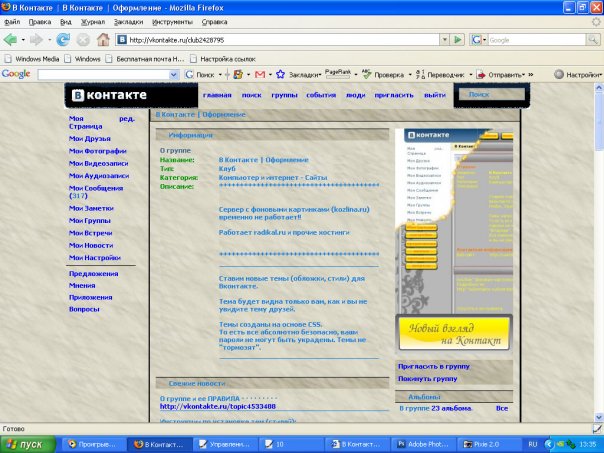Image resolution: width=604 pixels, height=453 pixels.
Task: Click the ВКонтакте logo in site header
Action: (x=110, y=95)
